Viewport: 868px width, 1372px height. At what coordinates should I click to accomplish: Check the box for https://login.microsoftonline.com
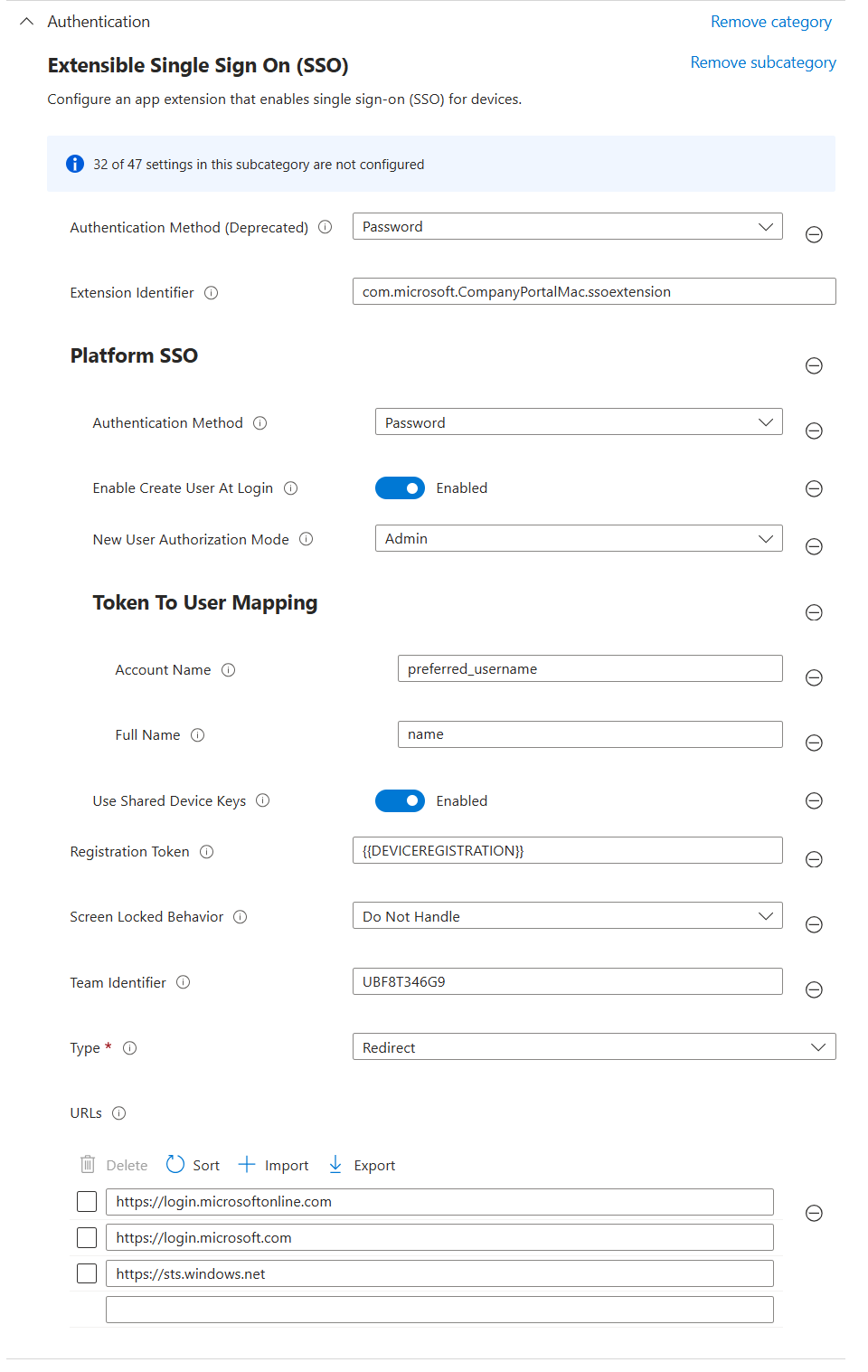click(x=87, y=1202)
